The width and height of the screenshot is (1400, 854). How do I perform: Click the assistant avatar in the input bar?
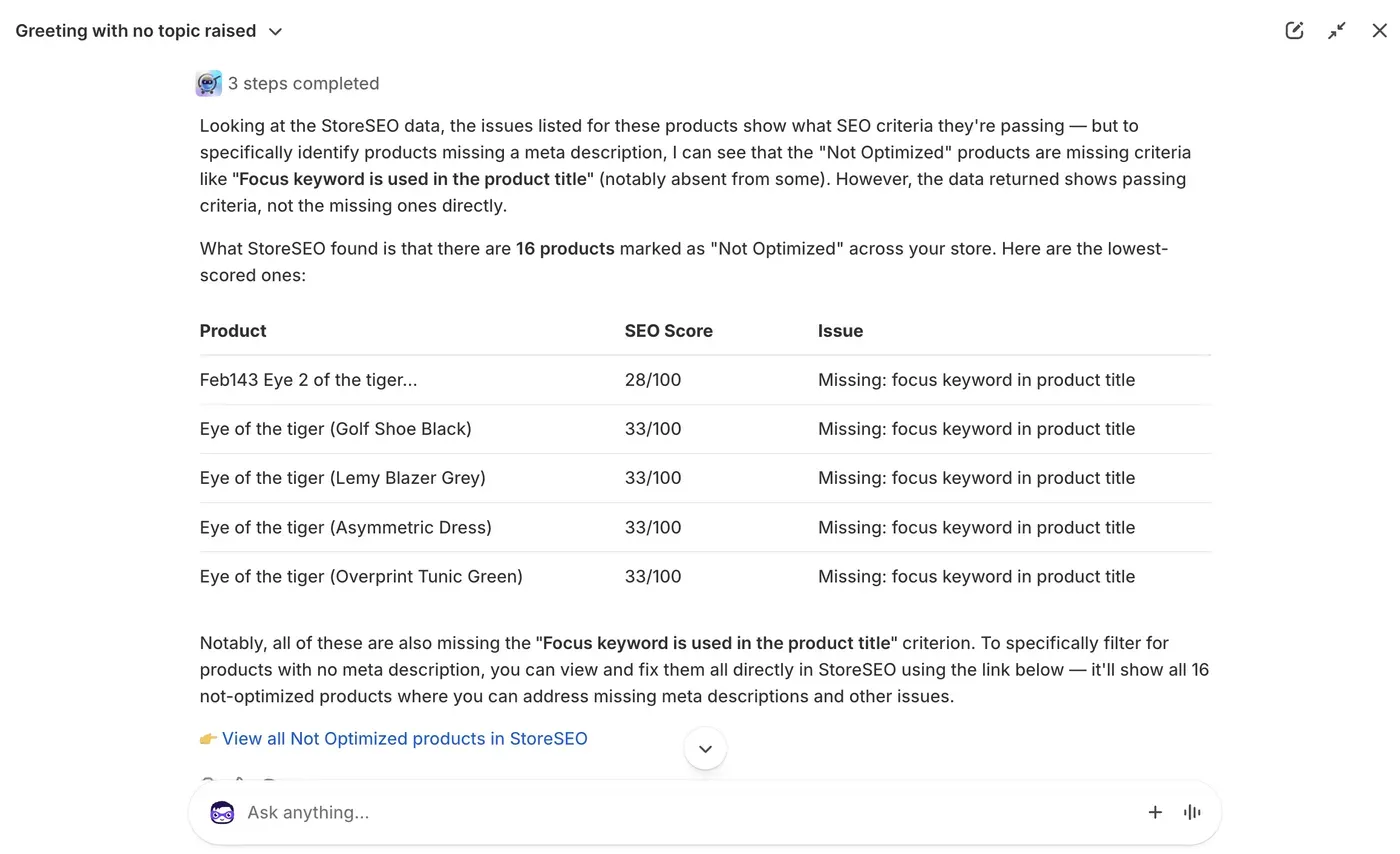click(x=222, y=812)
